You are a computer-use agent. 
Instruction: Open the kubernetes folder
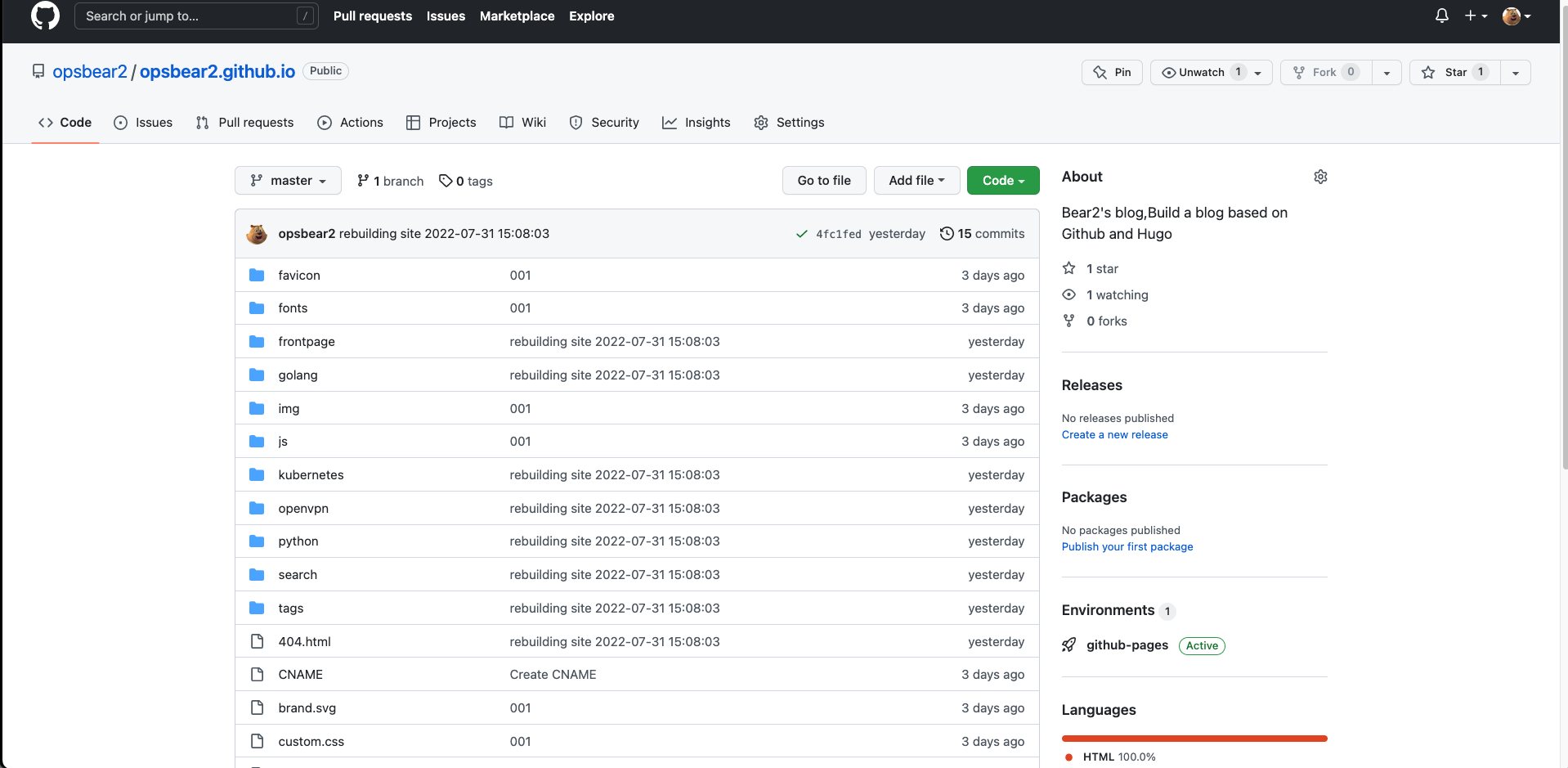pyautogui.click(x=311, y=475)
